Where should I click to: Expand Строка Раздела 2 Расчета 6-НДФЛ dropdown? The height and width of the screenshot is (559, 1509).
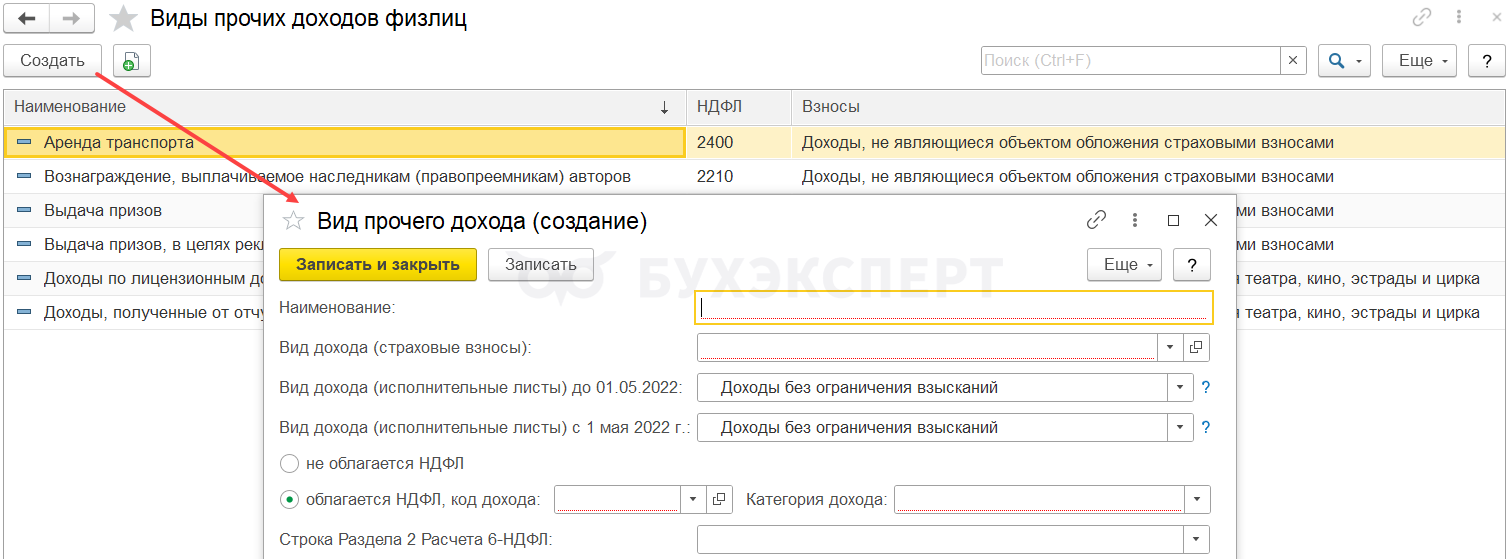(x=1197, y=540)
